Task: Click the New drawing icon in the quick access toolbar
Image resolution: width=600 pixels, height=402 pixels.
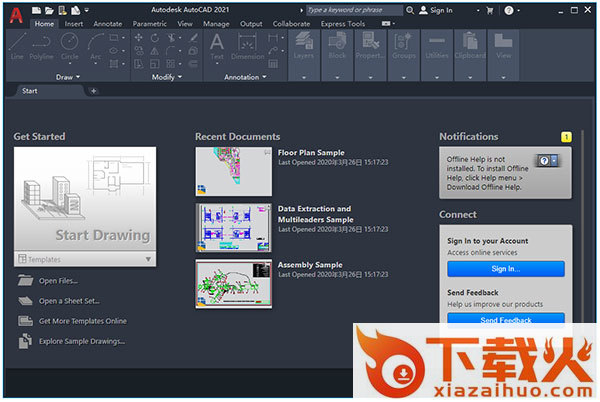Action: point(36,10)
